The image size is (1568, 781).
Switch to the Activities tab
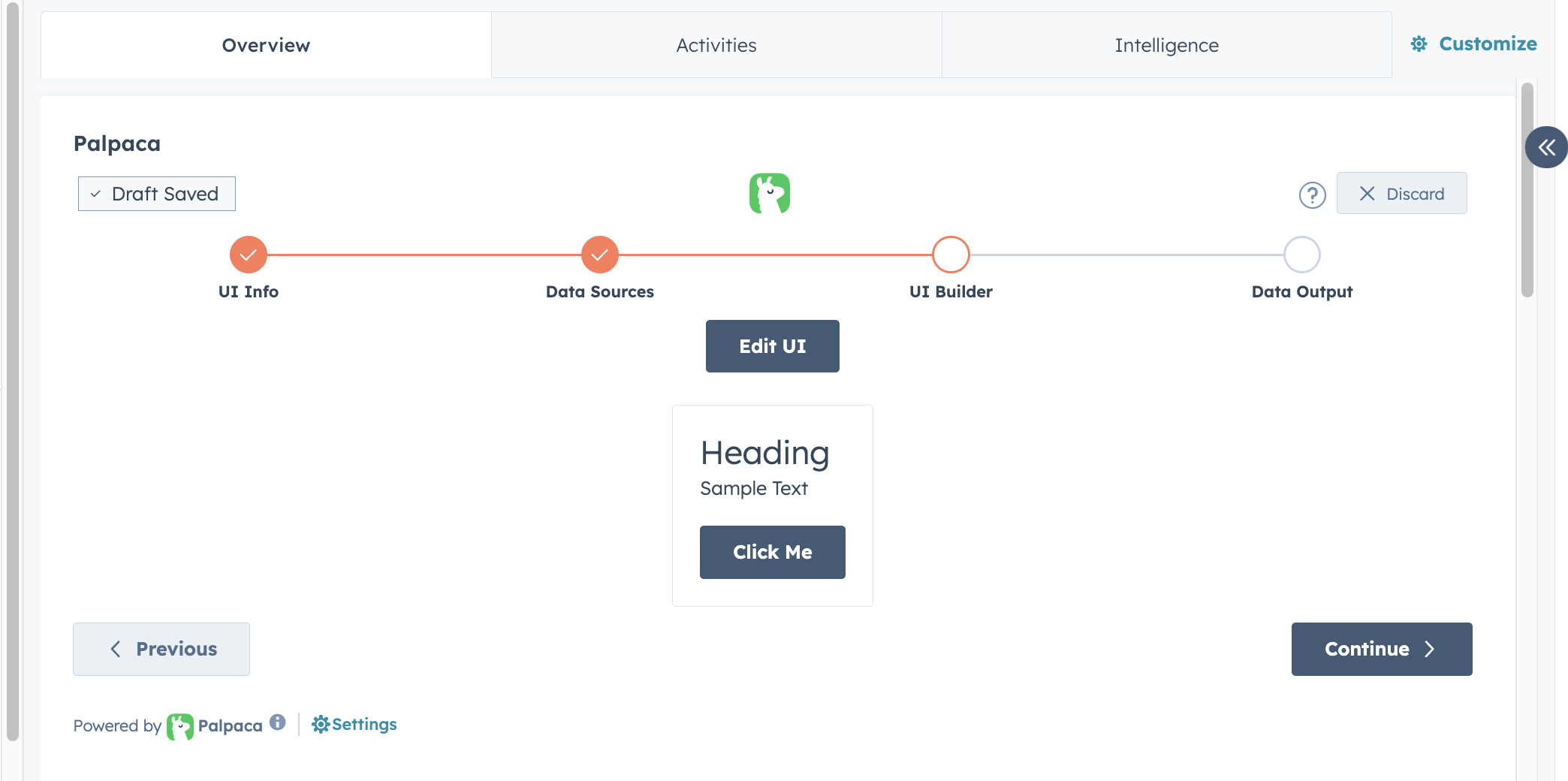(x=716, y=45)
